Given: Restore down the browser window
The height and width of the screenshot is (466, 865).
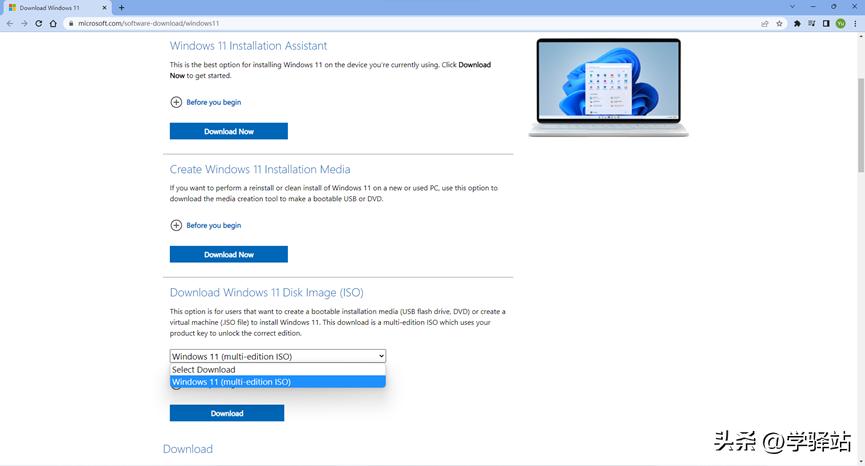Looking at the screenshot, I should [834, 7].
